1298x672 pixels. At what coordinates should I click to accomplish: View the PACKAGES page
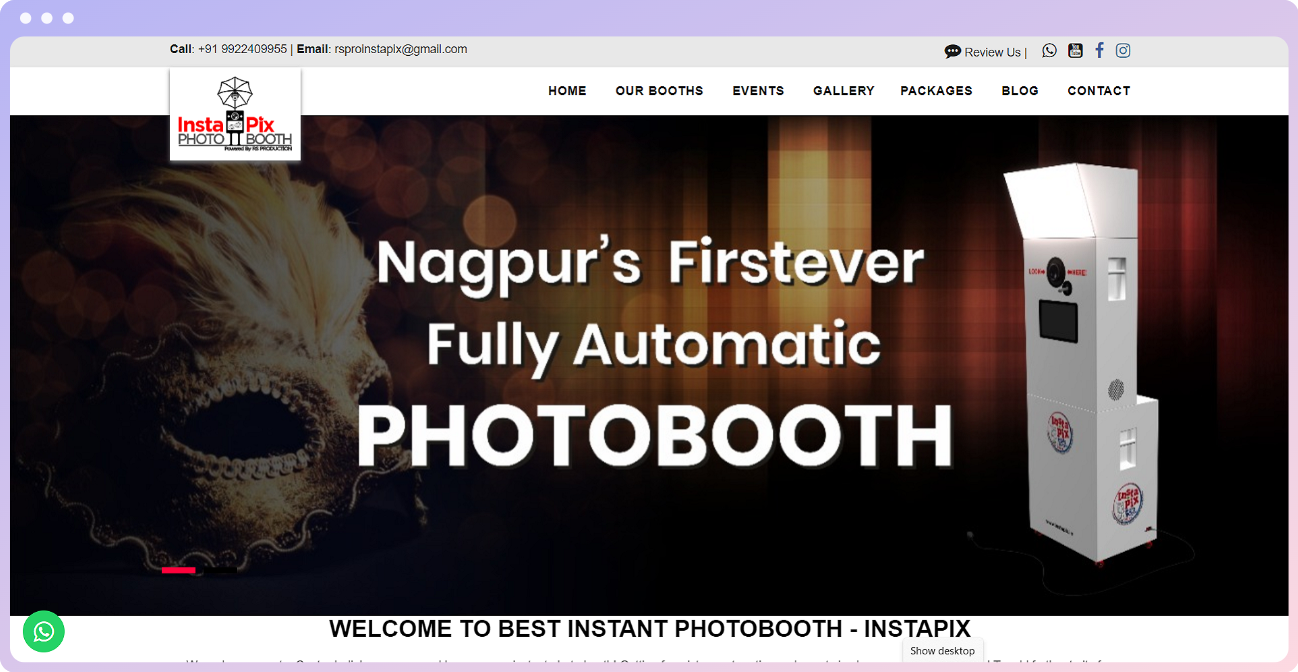click(x=936, y=91)
